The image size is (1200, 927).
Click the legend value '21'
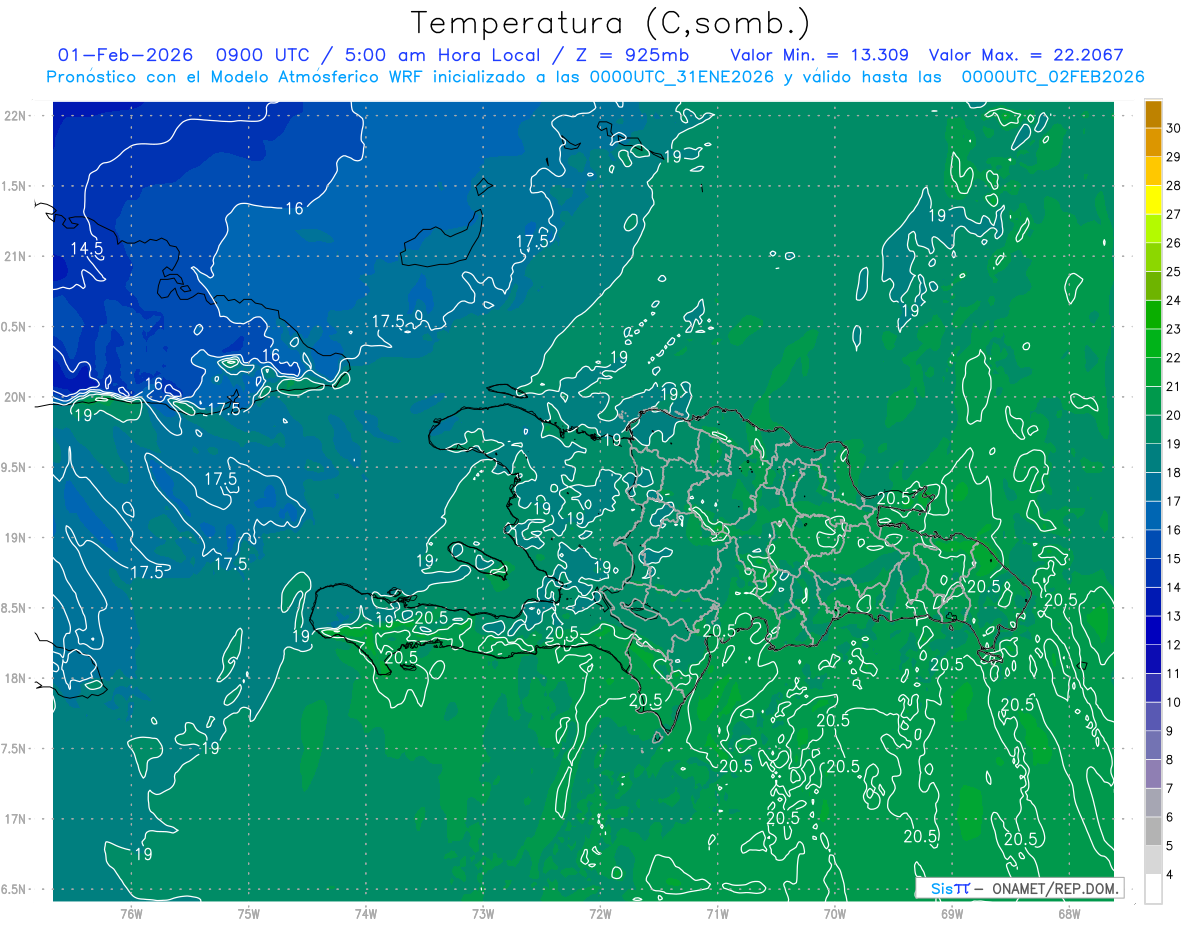[x=1174, y=387]
